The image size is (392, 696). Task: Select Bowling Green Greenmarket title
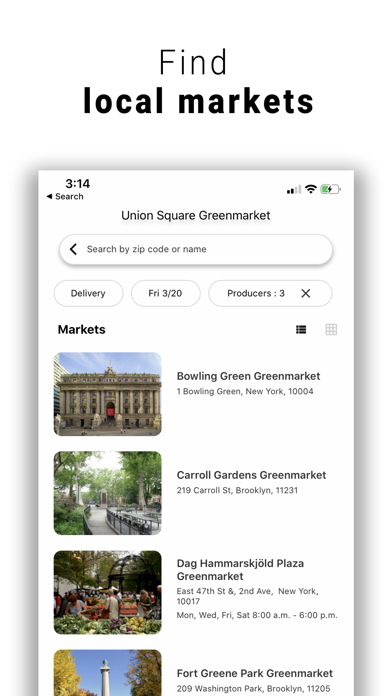248,376
